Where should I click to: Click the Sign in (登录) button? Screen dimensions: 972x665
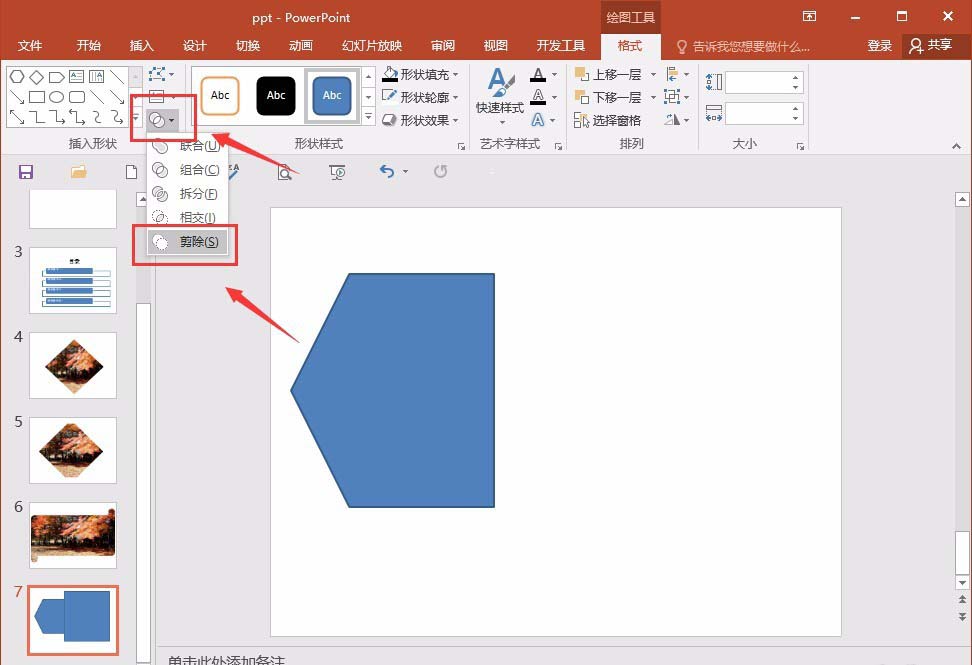(879, 46)
